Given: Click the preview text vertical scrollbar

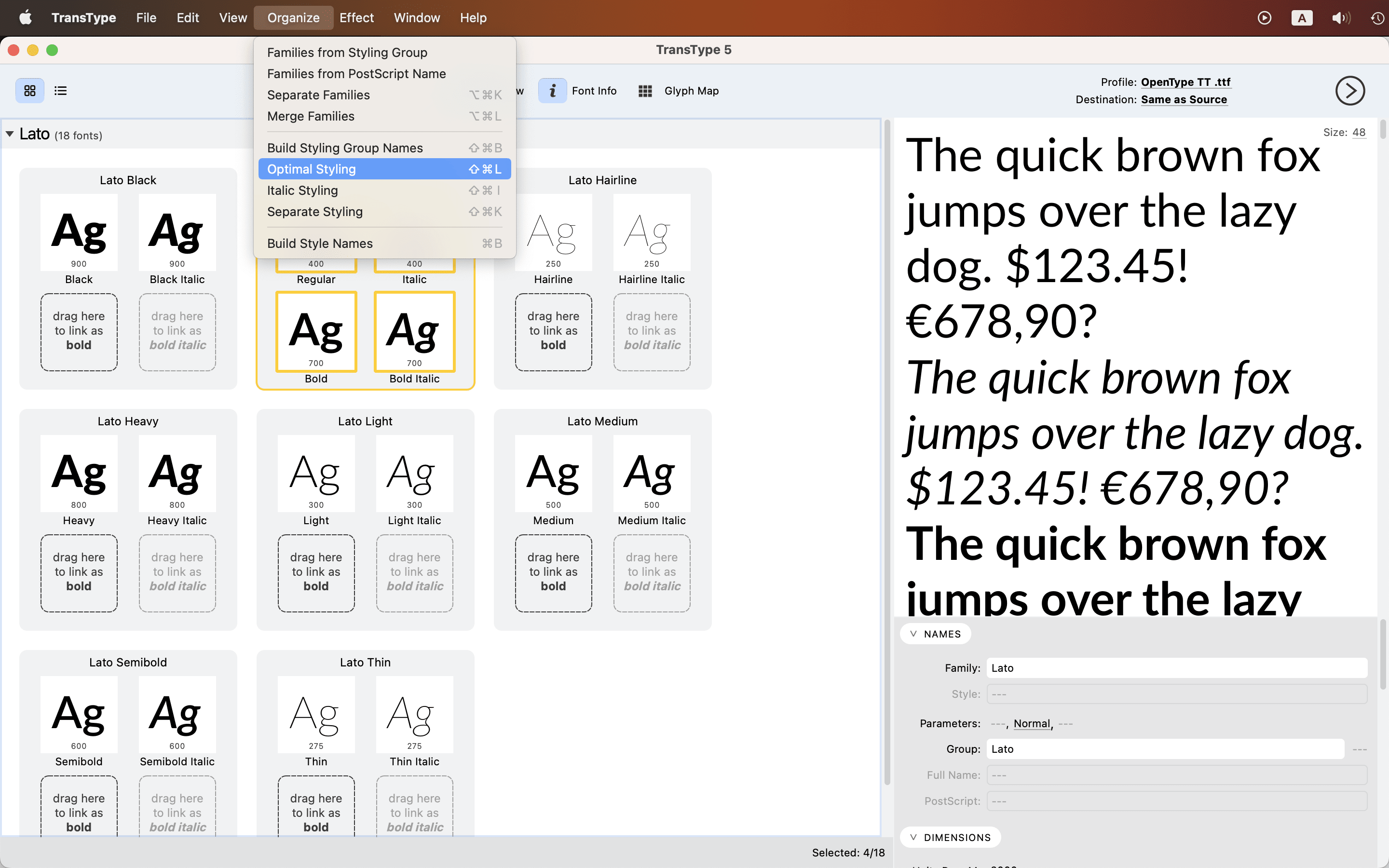Looking at the screenshot, I should pyautogui.click(x=1383, y=129).
